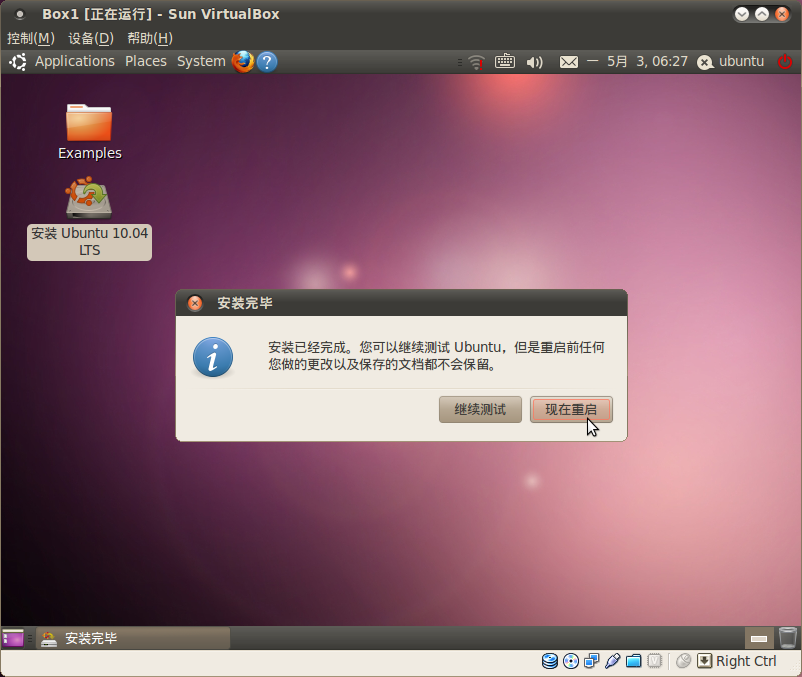The image size is (802, 677).
Task: Open the Applications menu
Action: 75,61
